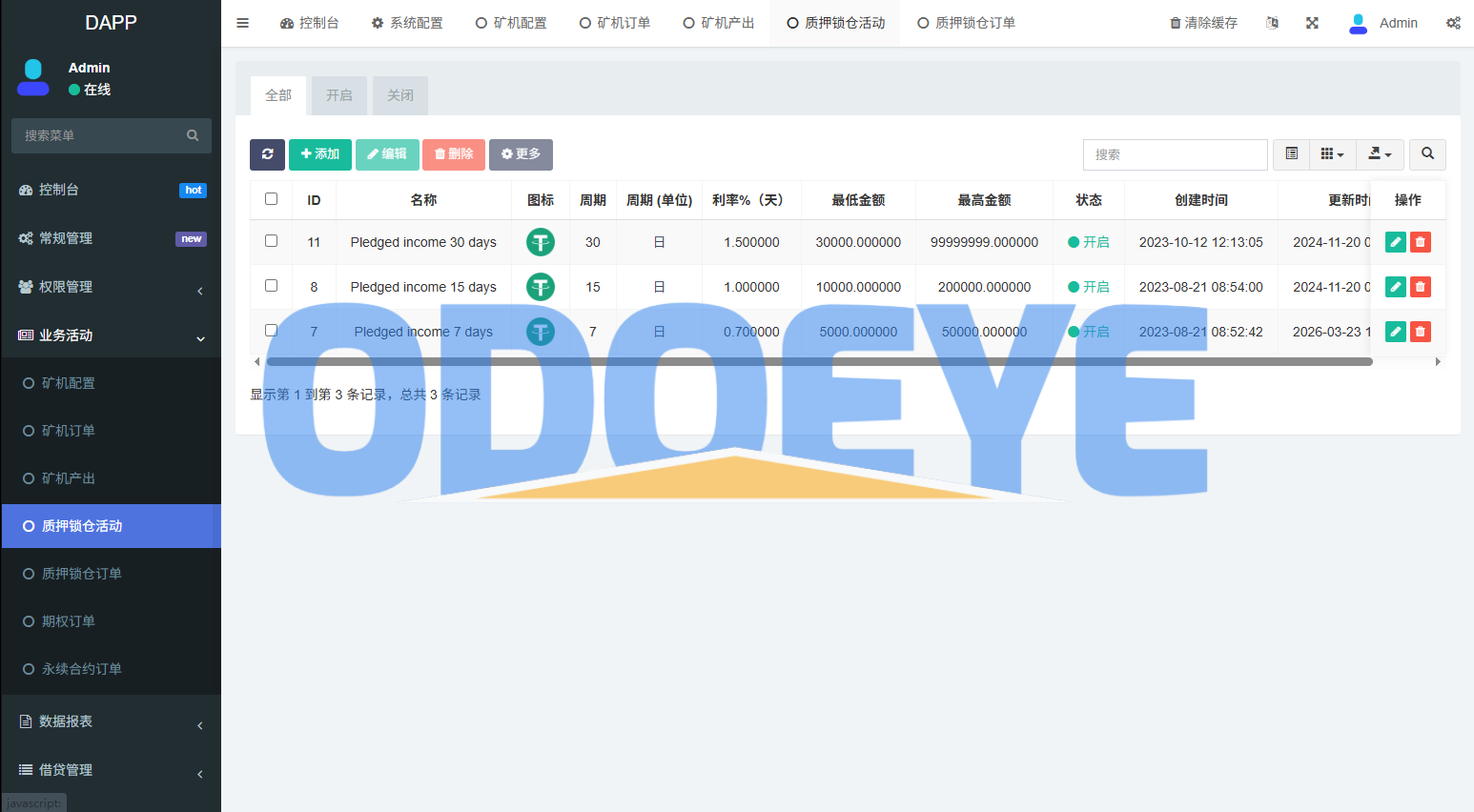Expand the 数据报表 sidebar menu
This screenshot has width=1474, height=812.
(x=111, y=721)
